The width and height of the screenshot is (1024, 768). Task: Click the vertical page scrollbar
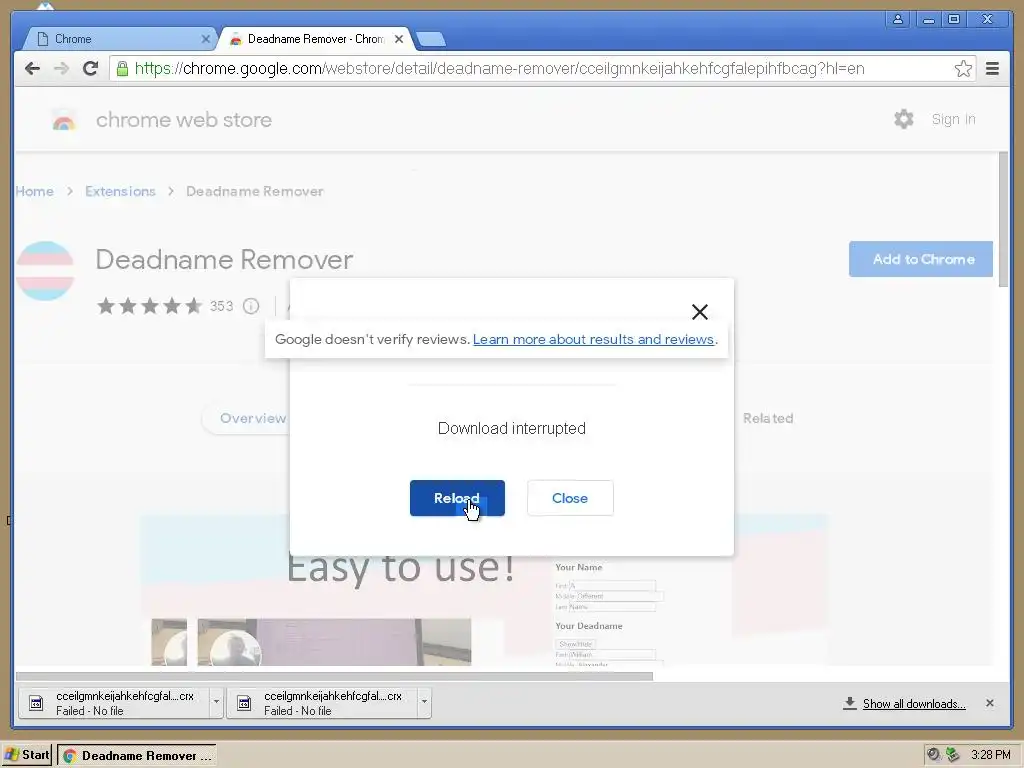(1004, 219)
